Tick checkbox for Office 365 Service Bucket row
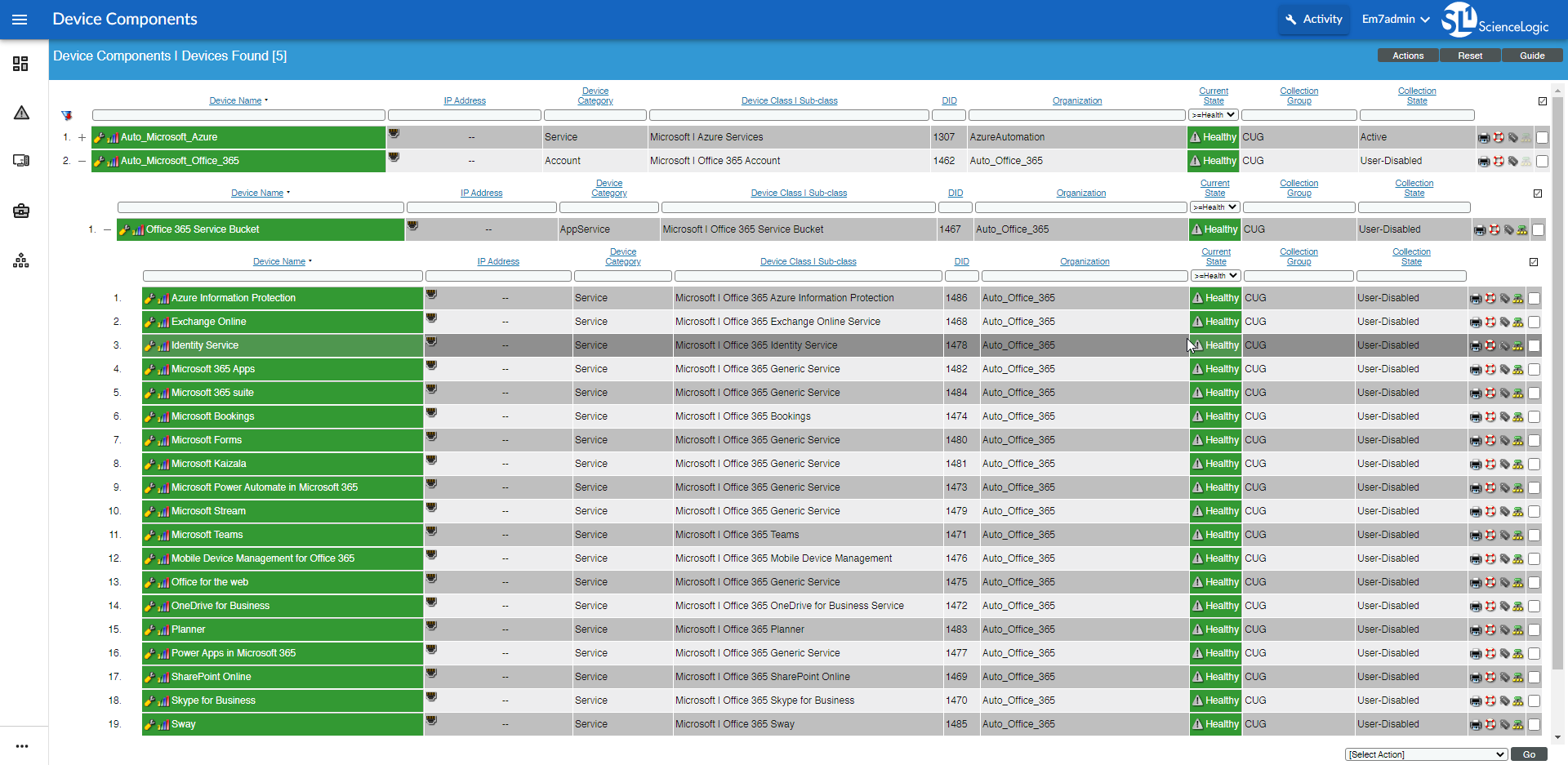The image size is (1568, 765). click(1538, 230)
